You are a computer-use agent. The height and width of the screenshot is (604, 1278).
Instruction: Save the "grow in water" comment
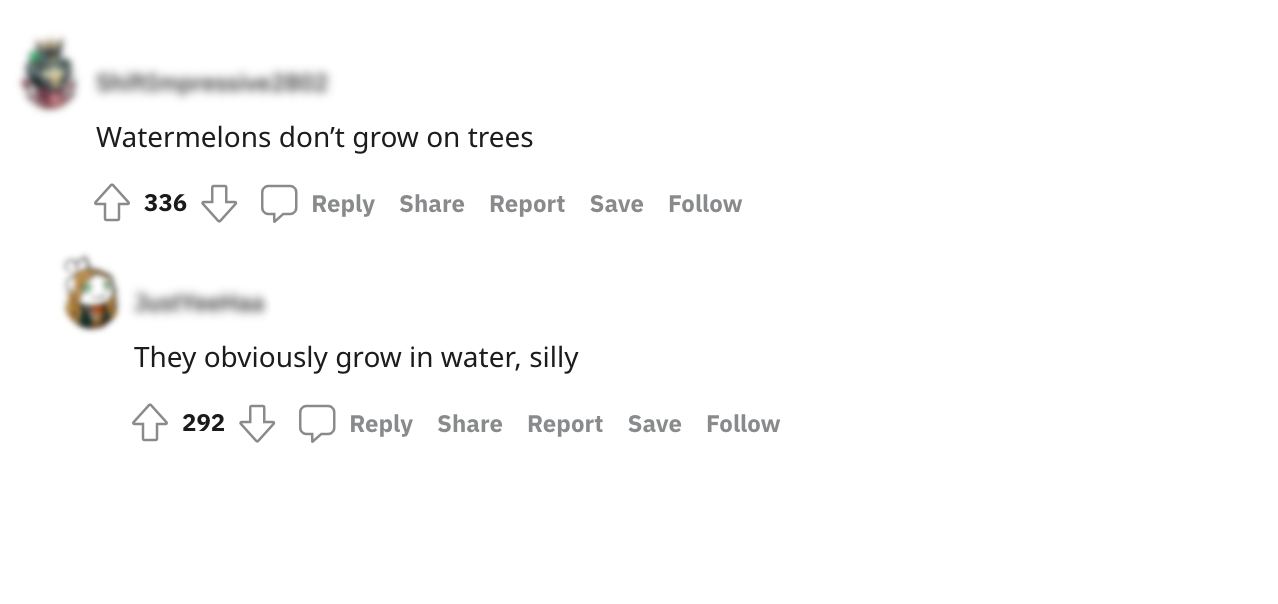654,424
